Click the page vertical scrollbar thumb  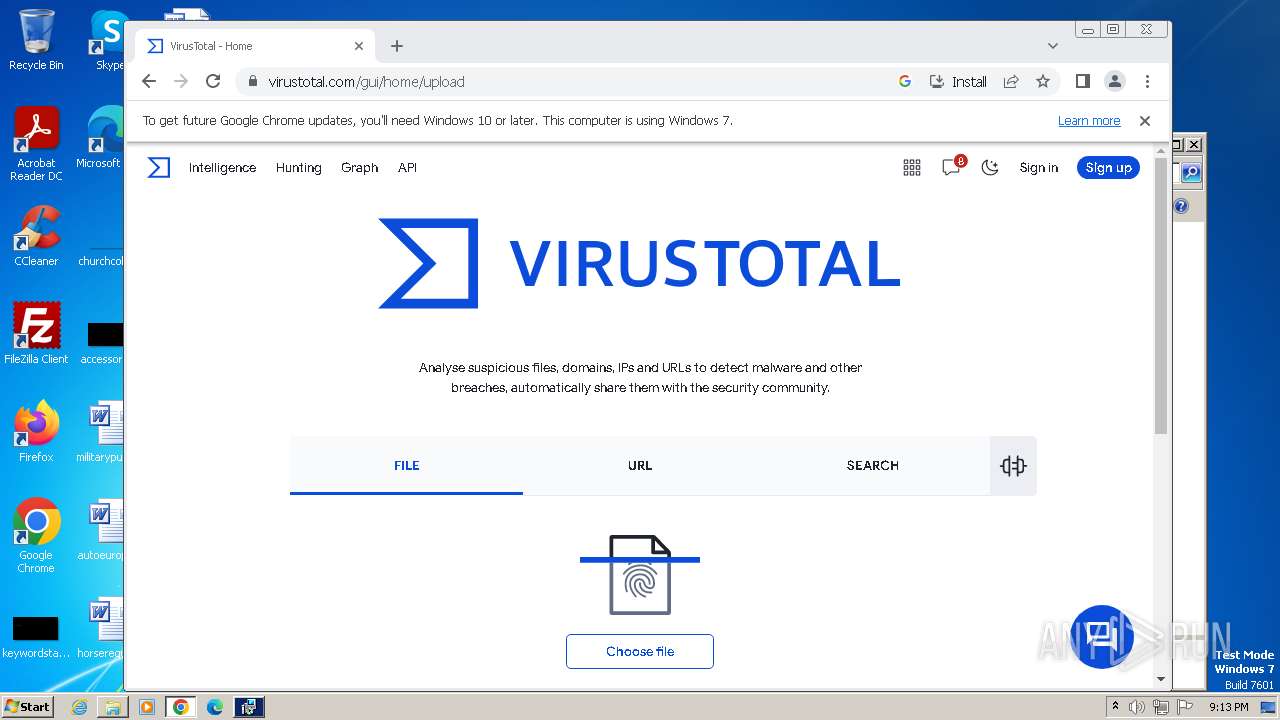[1161, 295]
